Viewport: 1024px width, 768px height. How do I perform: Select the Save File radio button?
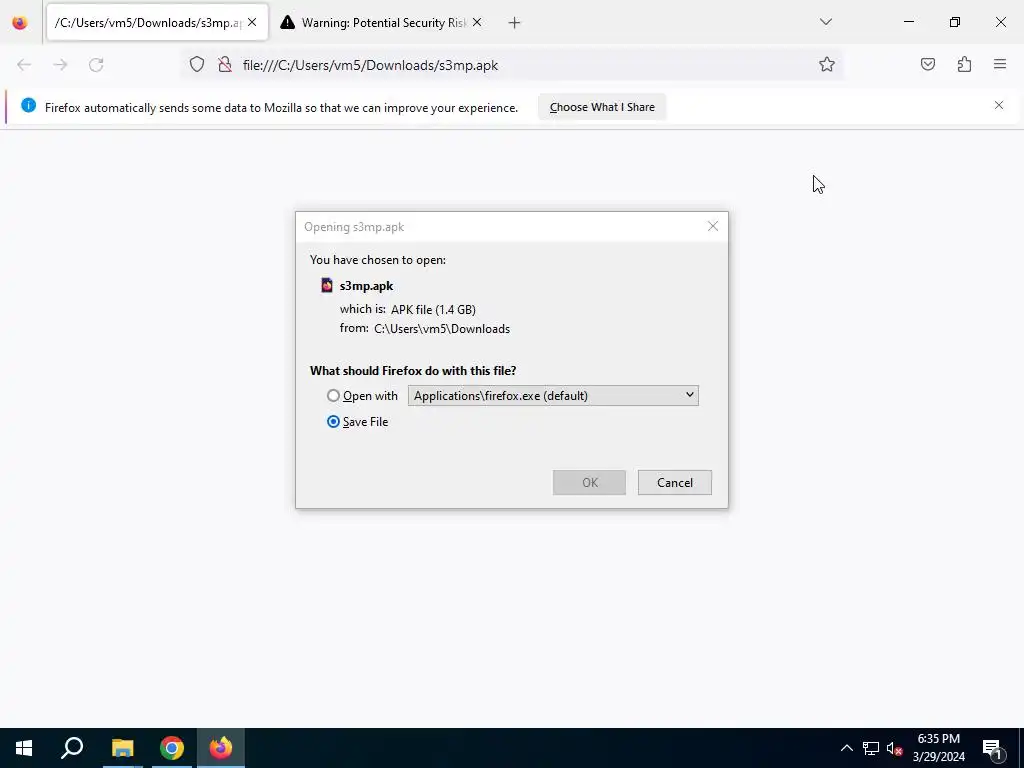(333, 422)
